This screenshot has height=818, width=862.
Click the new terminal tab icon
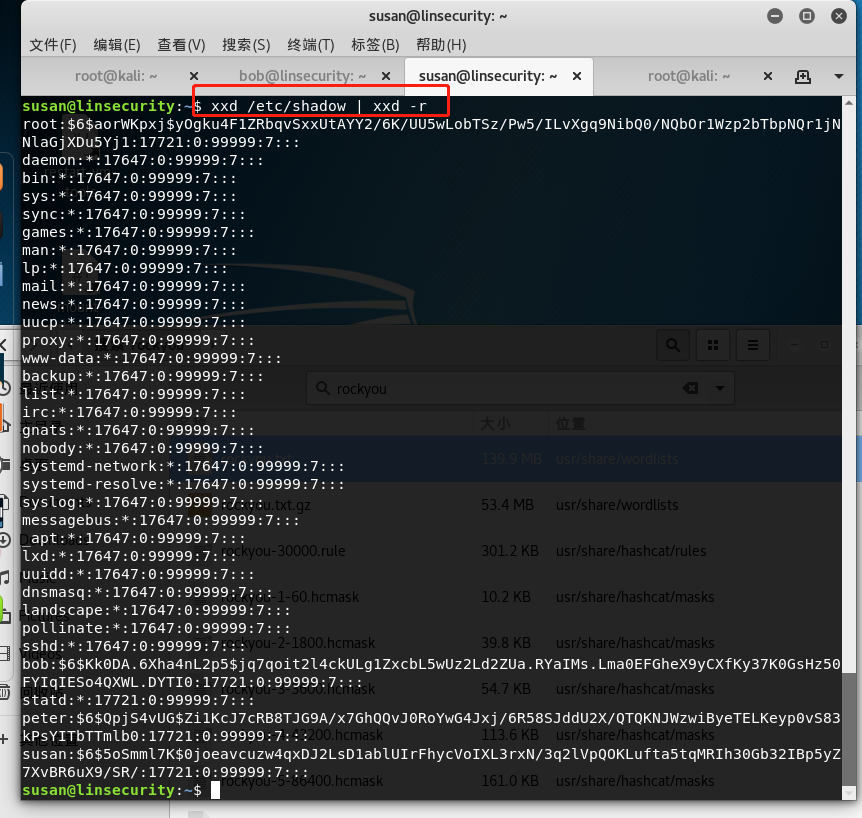coord(803,76)
